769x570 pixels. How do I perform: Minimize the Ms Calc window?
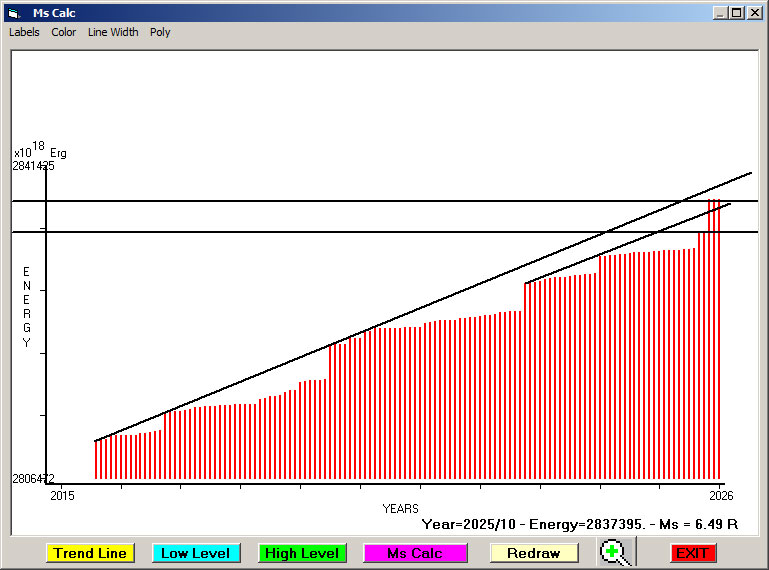point(720,13)
